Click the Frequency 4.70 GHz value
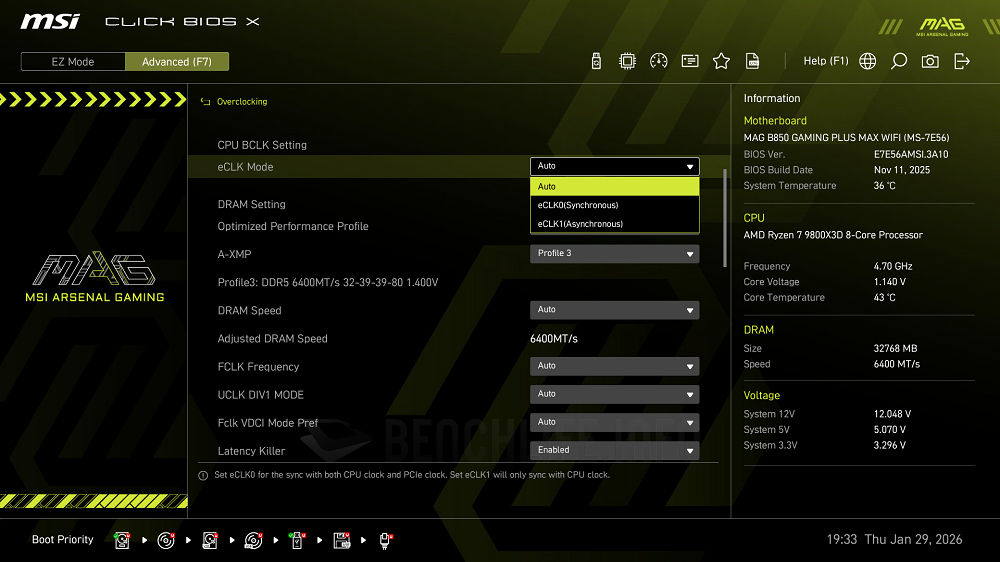The image size is (1000, 562). [893, 266]
